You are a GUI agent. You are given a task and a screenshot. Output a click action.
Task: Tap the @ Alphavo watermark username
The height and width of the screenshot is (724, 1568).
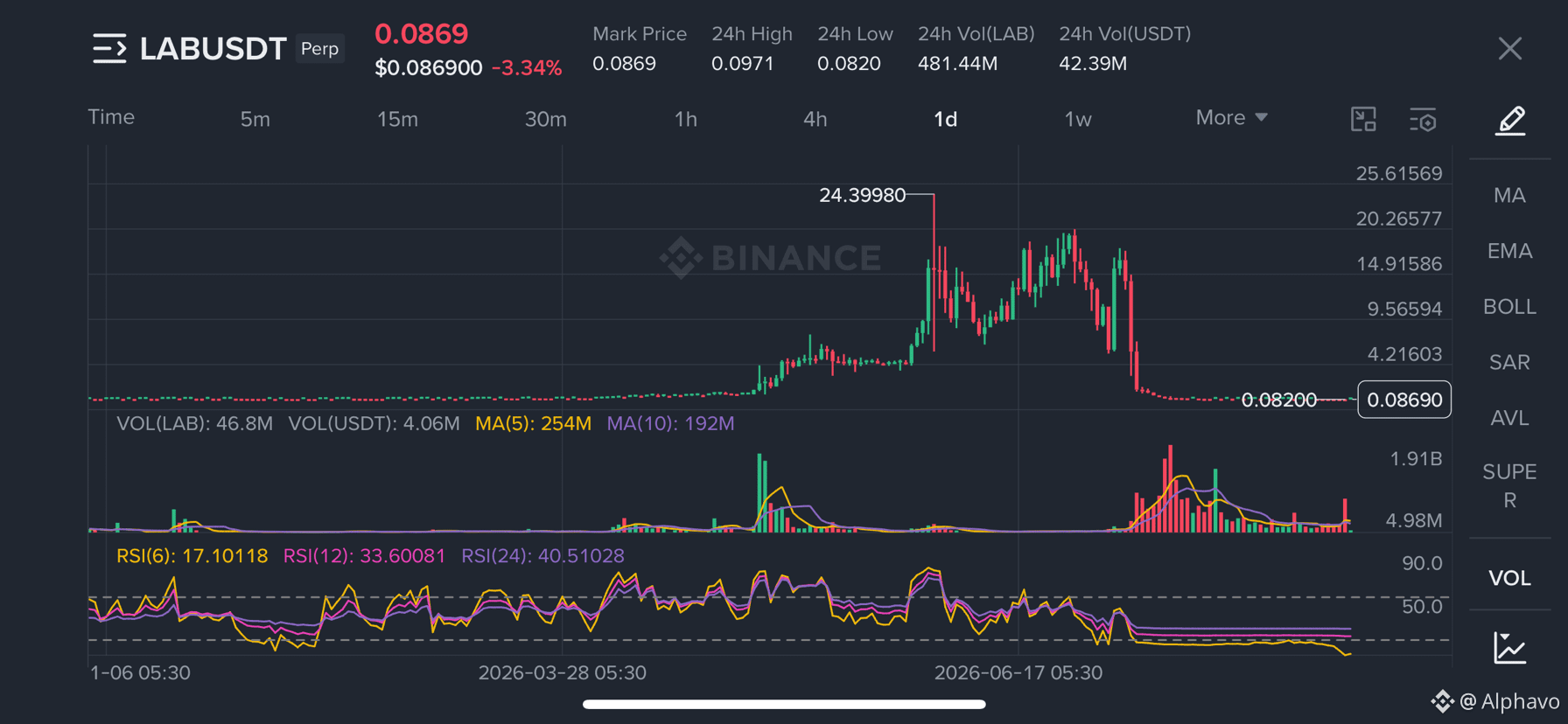[1508, 701]
